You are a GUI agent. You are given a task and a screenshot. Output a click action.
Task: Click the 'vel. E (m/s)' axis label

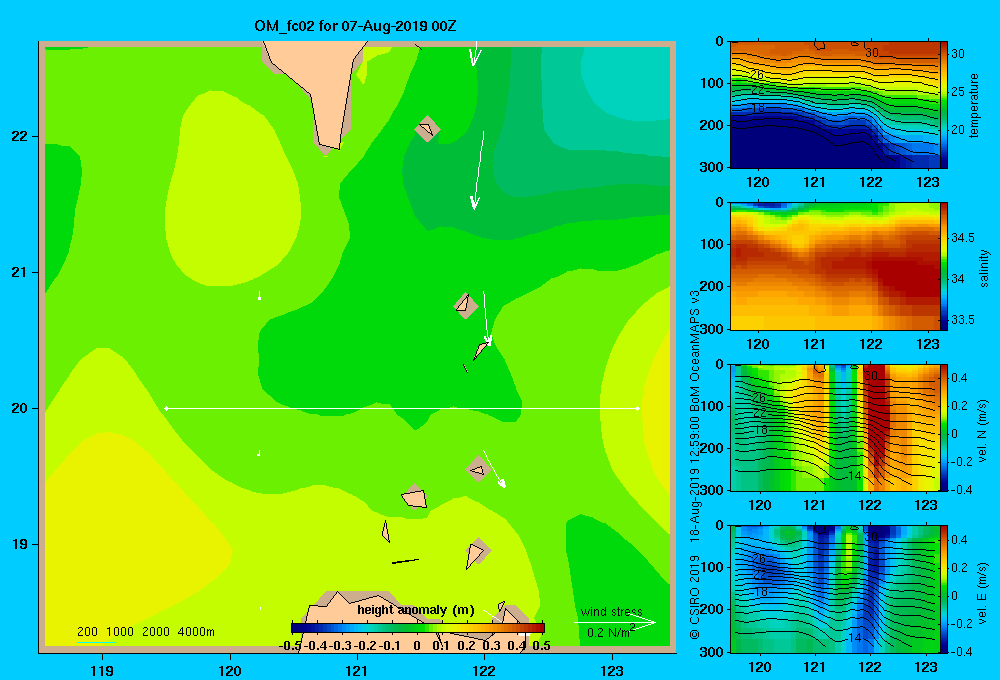coord(982,593)
